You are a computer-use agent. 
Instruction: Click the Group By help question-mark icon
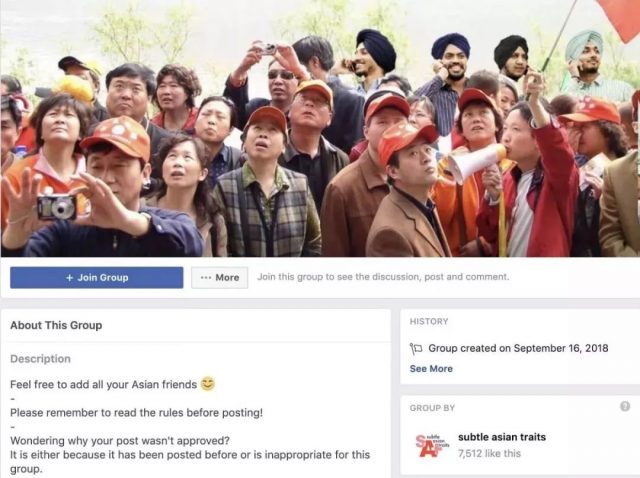625,406
